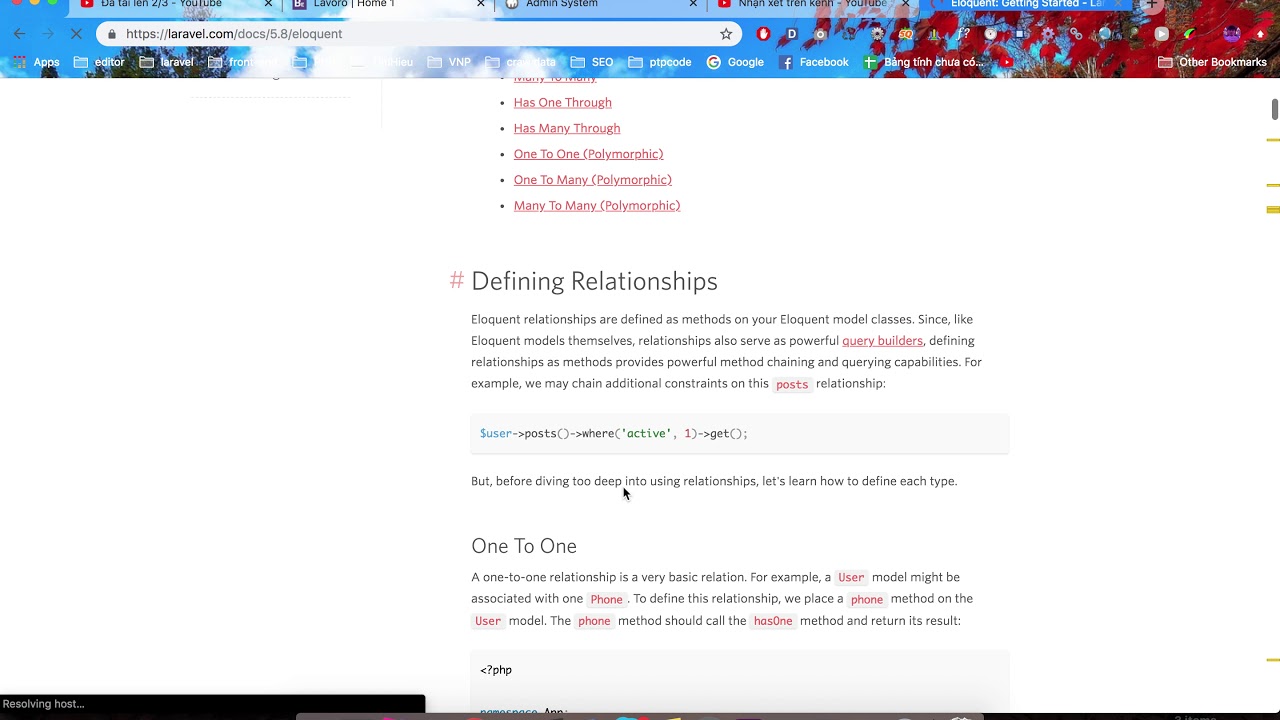The image size is (1280, 720).
Task: Open the f? font finder extension
Action: click(x=963, y=34)
